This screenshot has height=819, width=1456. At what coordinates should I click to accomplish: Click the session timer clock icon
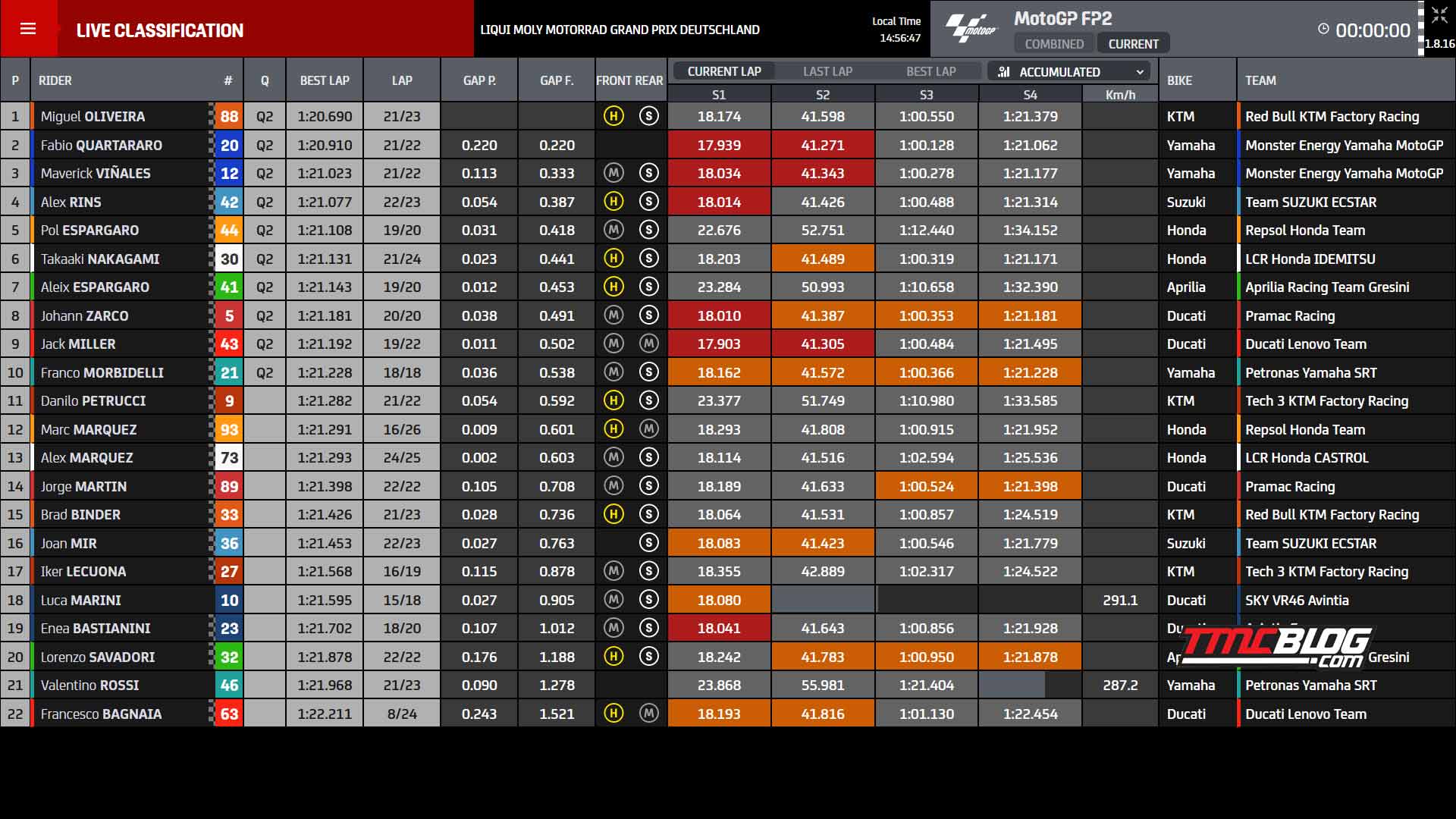1323,29
